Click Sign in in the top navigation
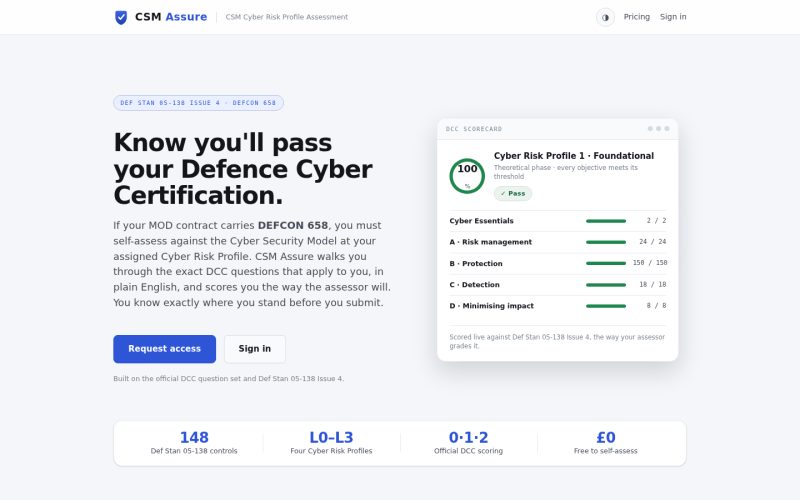The image size is (800, 500). coord(673,17)
